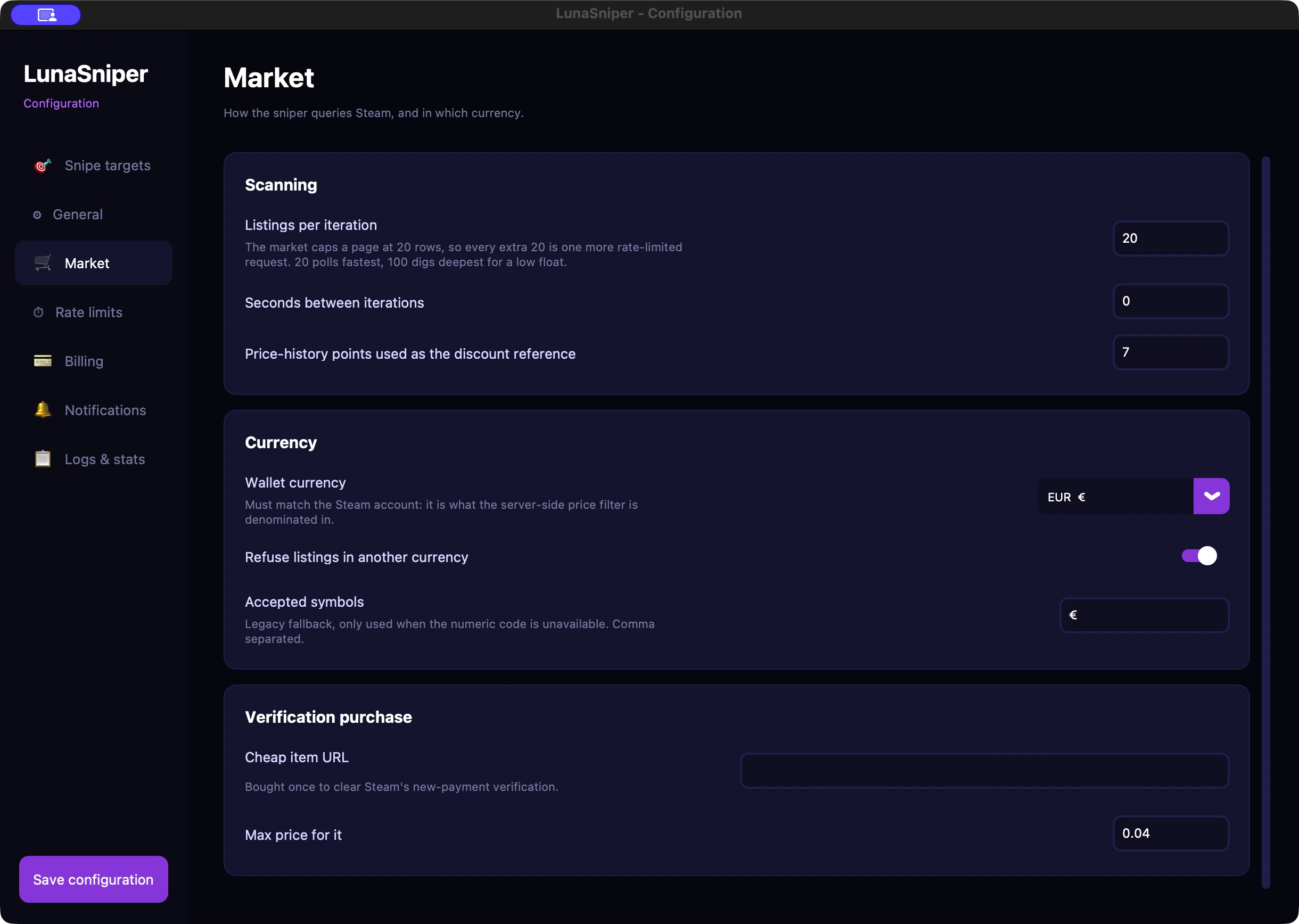The image size is (1299, 924).
Task: Click the LunaSniper logo title
Action: pos(86,74)
